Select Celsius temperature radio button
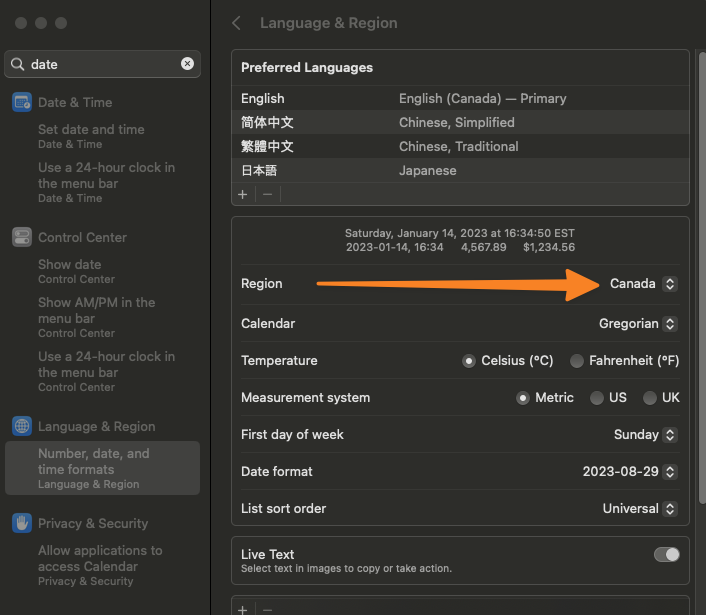The width and height of the screenshot is (706, 615). tap(469, 361)
